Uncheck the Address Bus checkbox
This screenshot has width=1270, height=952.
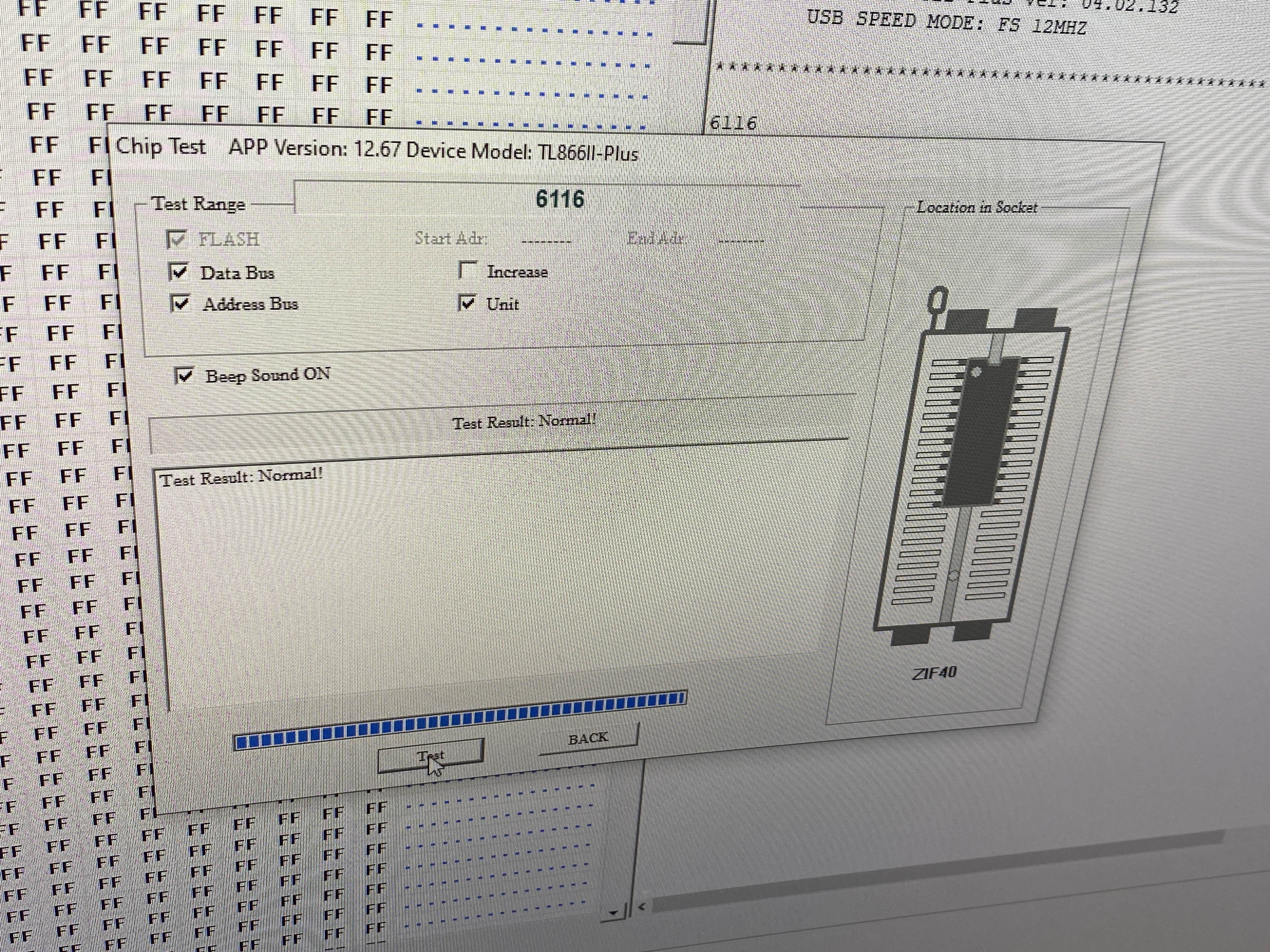coord(180,303)
